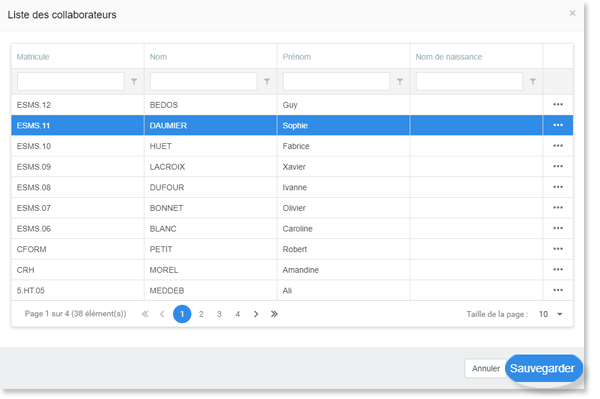Open the Prénom filter options icon
Screen dimensions: 600x399
coord(399,81)
